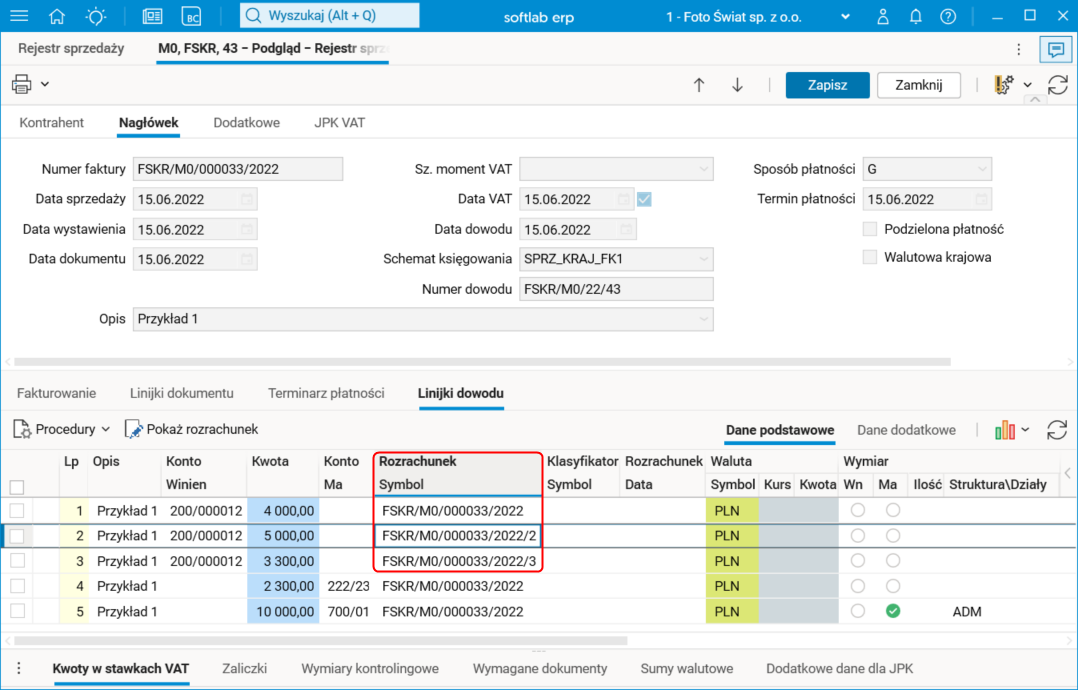This screenshot has height=690, width=1078.
Task: Expand the company selector dropdown arrow
Action: [846, 16]
